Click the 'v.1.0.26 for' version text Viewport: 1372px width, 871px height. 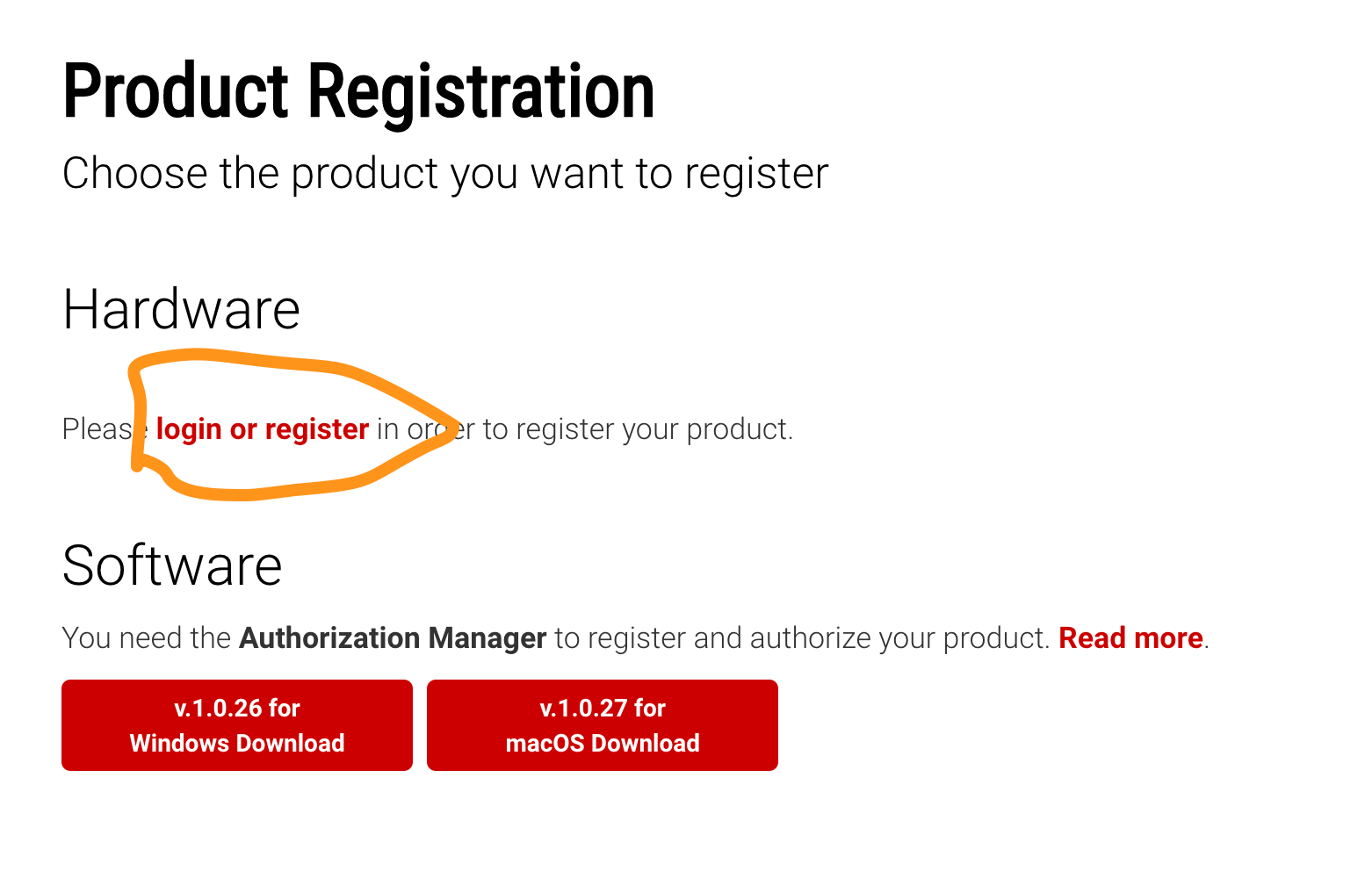[237, 708]
